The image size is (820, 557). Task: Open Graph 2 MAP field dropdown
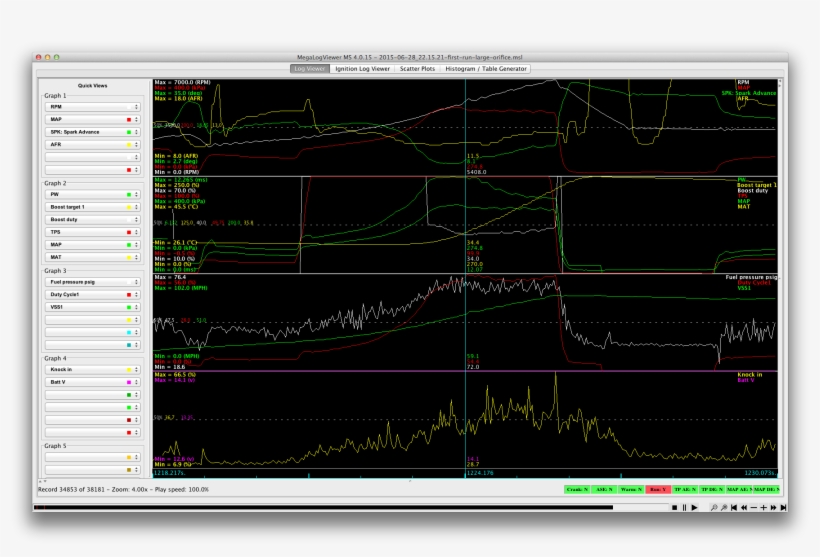pos(93,245)
